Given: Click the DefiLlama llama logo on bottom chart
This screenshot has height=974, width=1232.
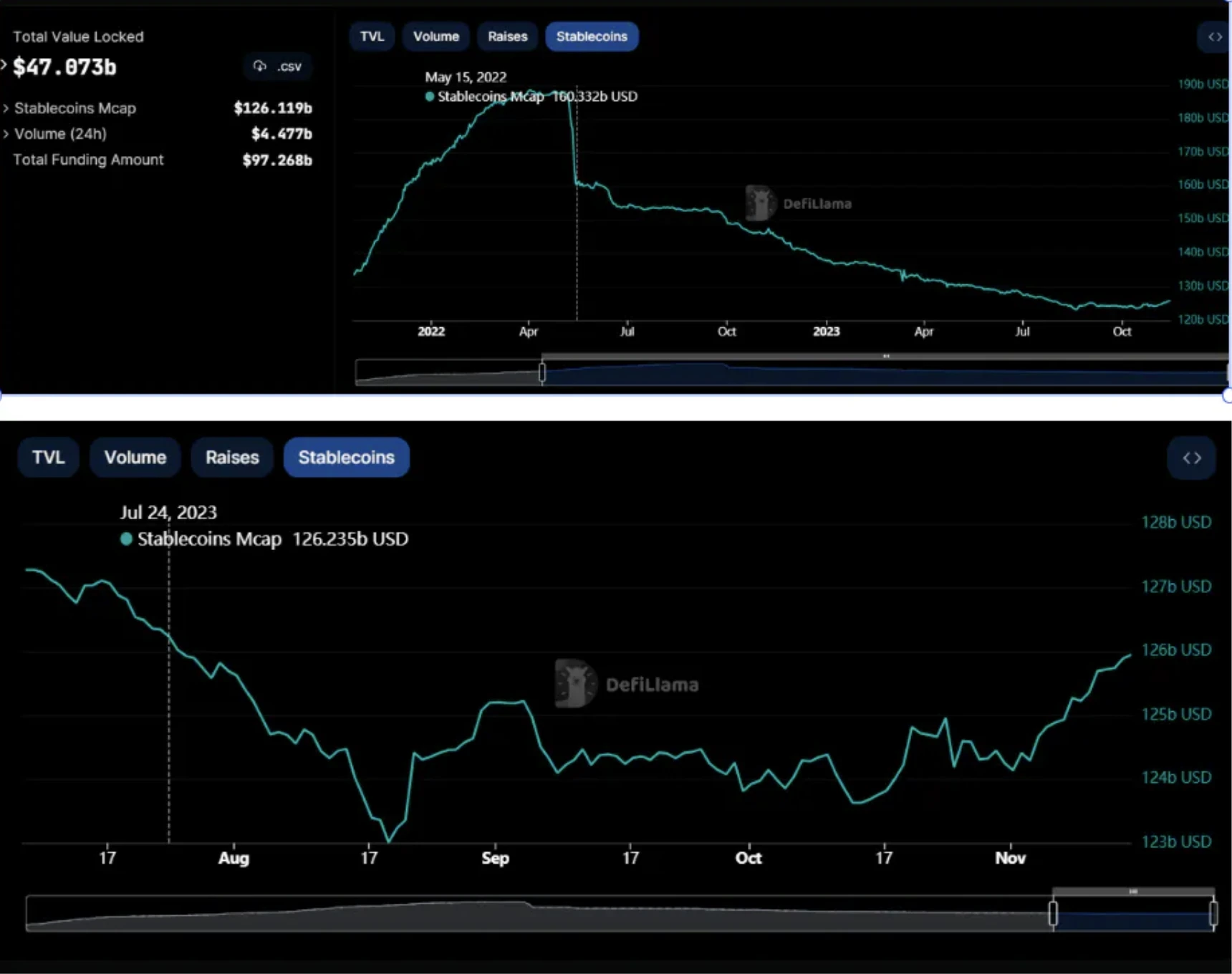Looking at the screenshot, I should [x=575, y=684].
